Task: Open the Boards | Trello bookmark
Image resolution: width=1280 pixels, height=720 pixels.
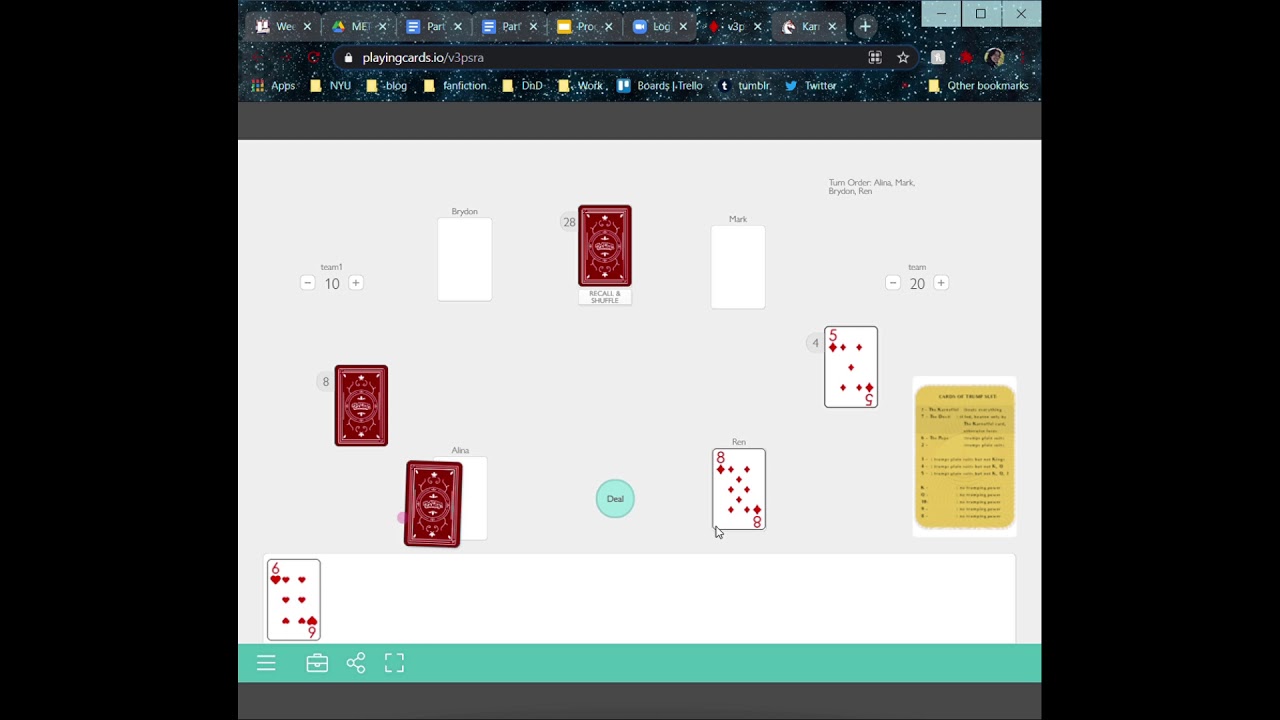Action: coord(659,86)
